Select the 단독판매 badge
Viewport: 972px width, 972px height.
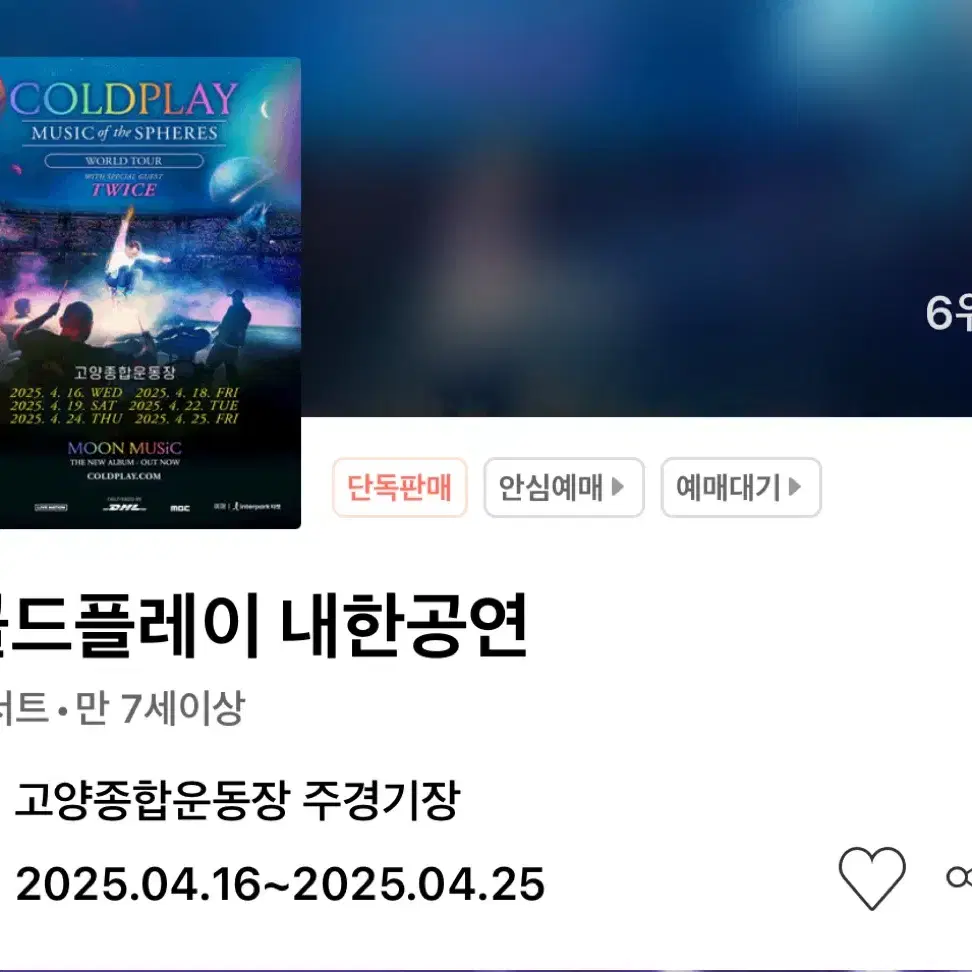pyautogui.click(x=399, y=487)
